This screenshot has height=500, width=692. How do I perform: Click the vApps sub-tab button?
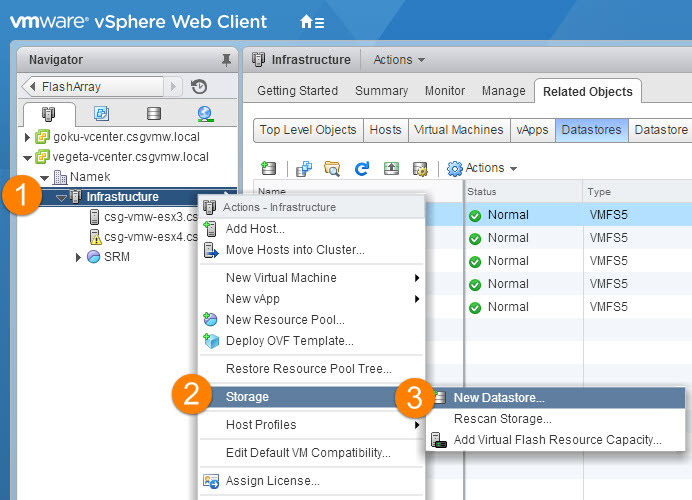pos(532,130)
